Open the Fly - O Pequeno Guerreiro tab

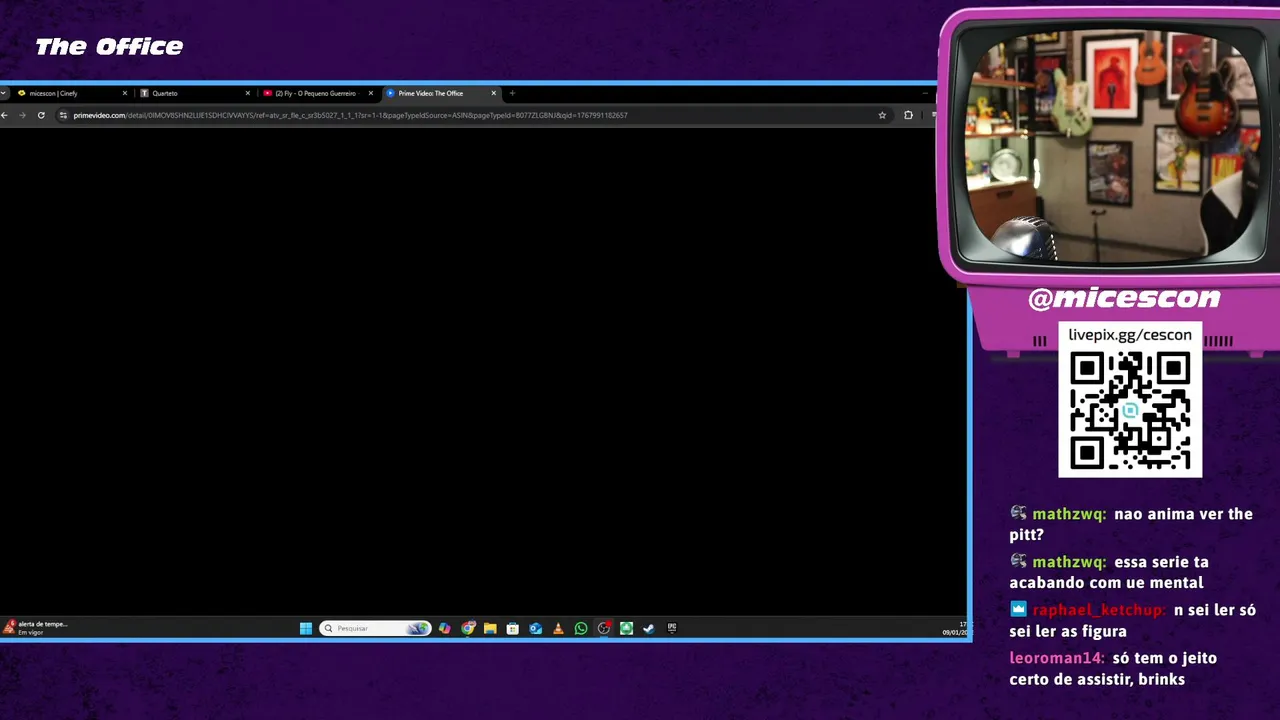[317, 93]
